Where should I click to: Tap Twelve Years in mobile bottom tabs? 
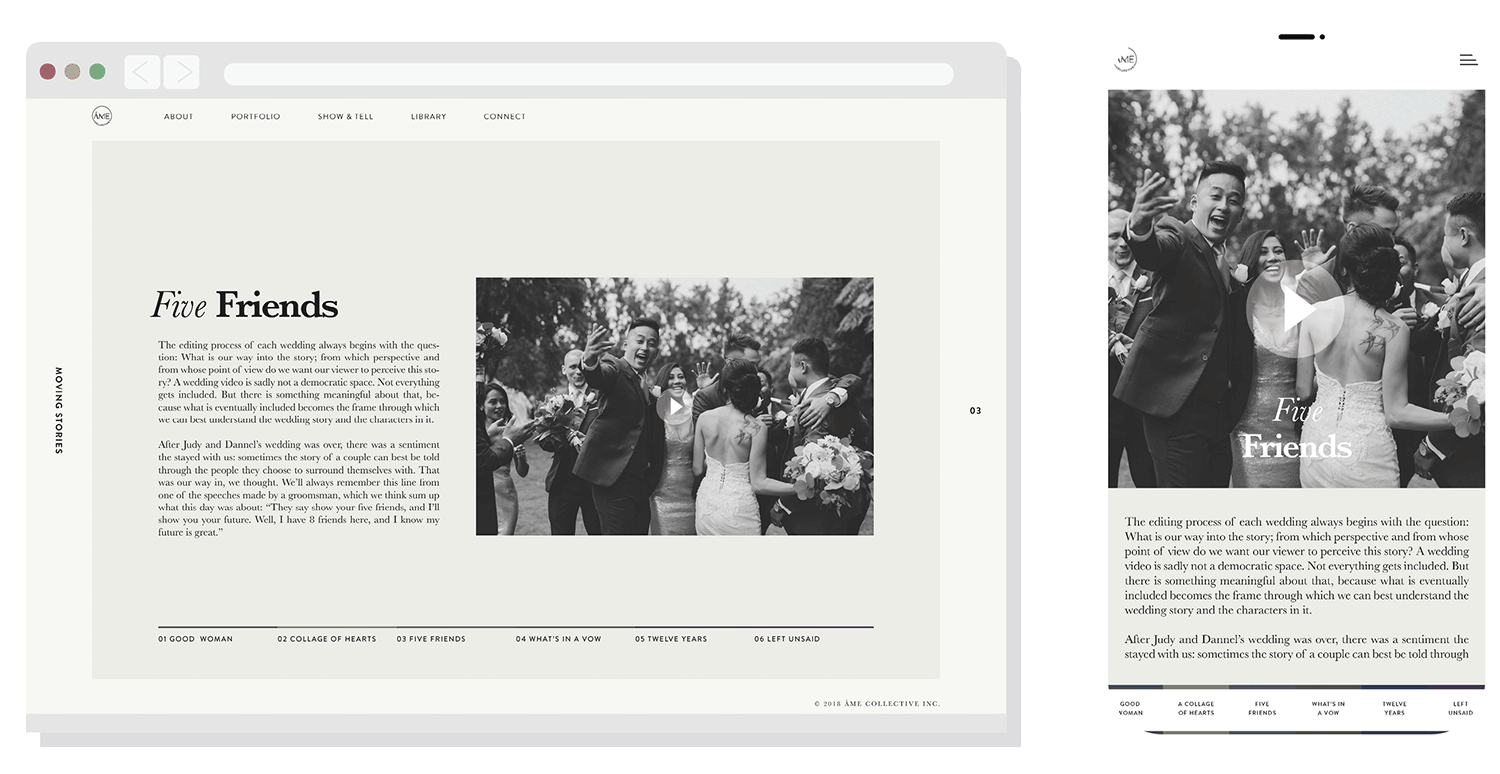click(x=1394, y=708)
